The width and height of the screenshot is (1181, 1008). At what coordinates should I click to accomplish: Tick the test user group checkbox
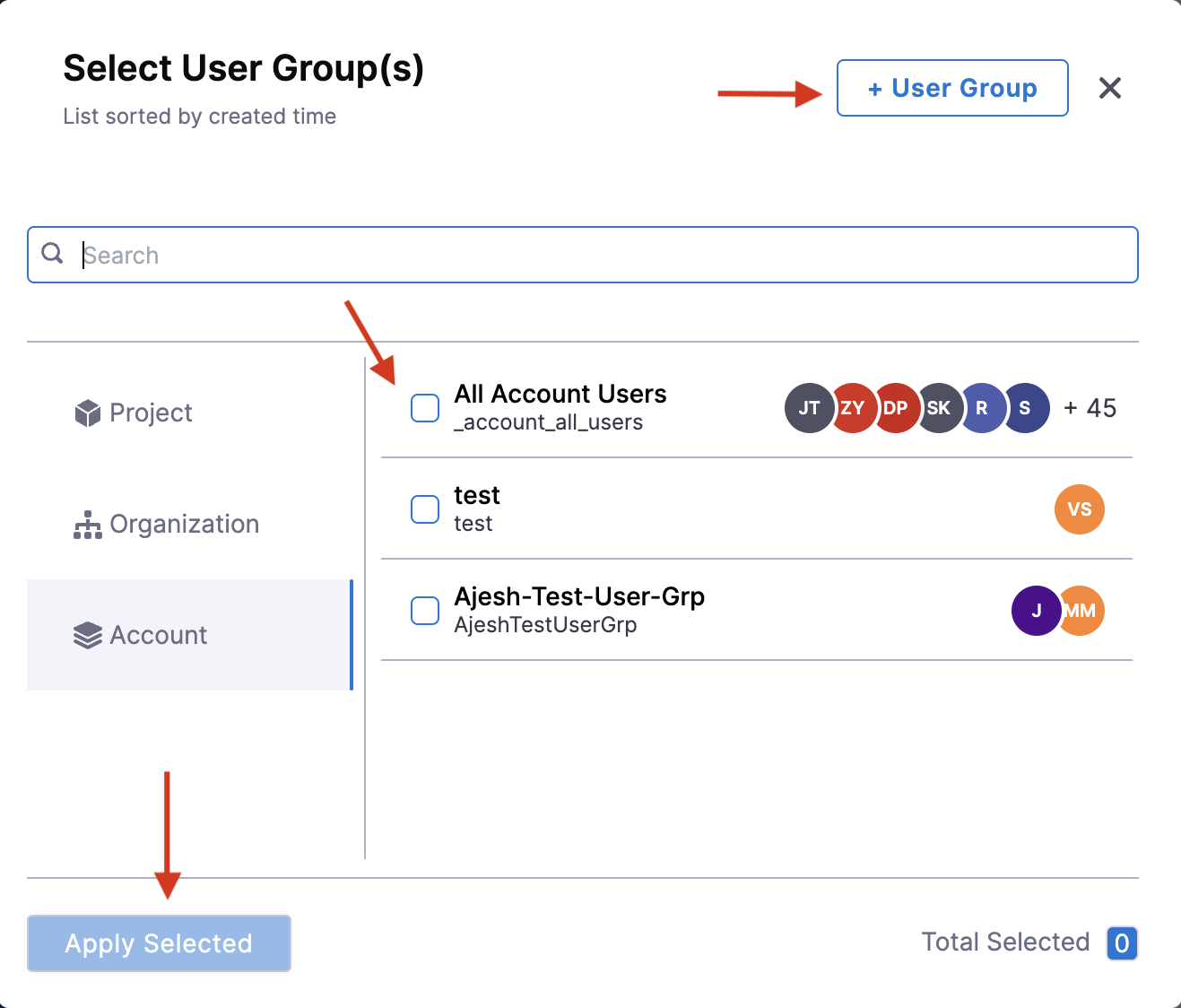click(424, 509)
